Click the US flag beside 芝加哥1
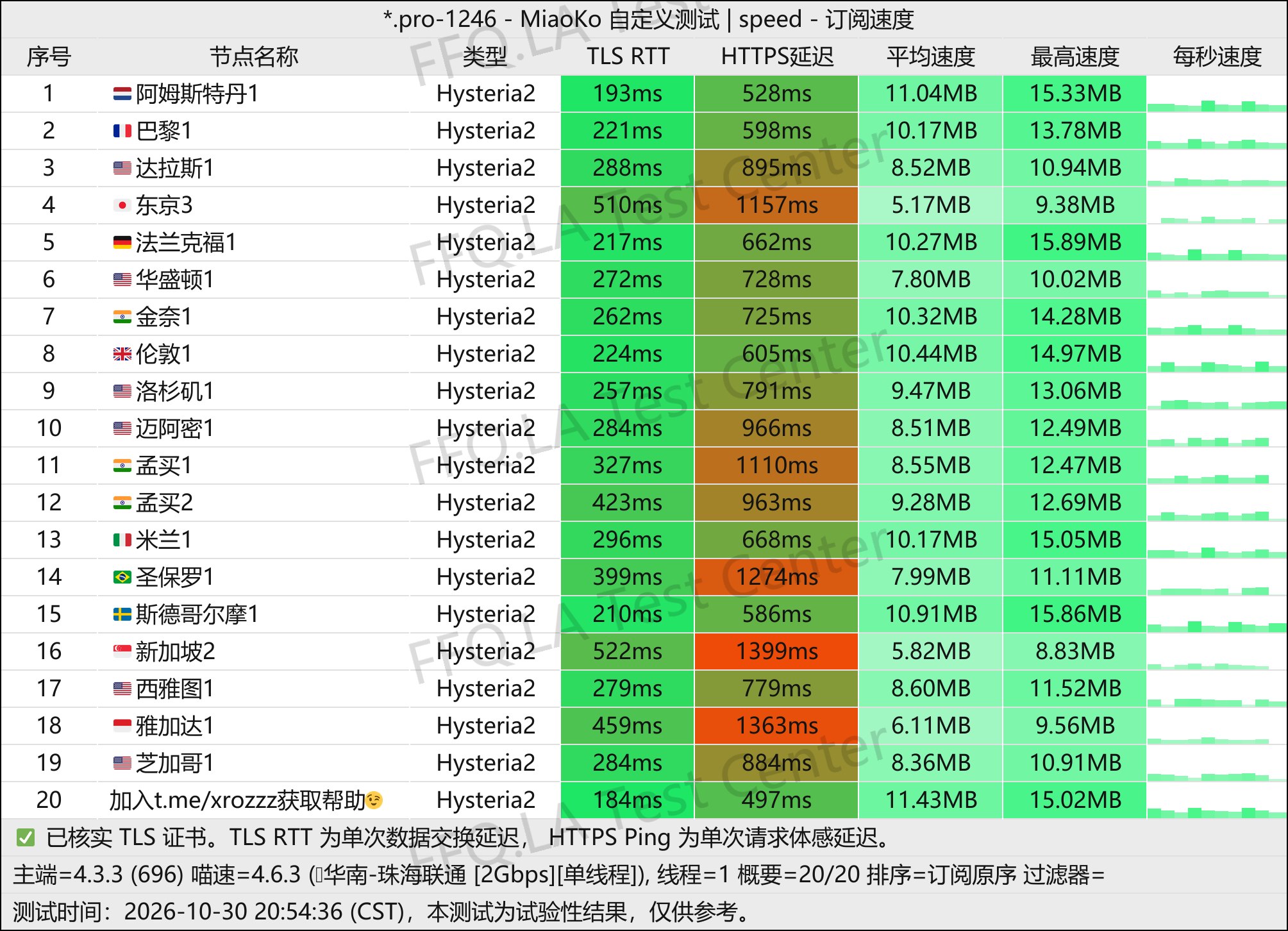Screen dimensions: 1288x931 coord(122,764)
